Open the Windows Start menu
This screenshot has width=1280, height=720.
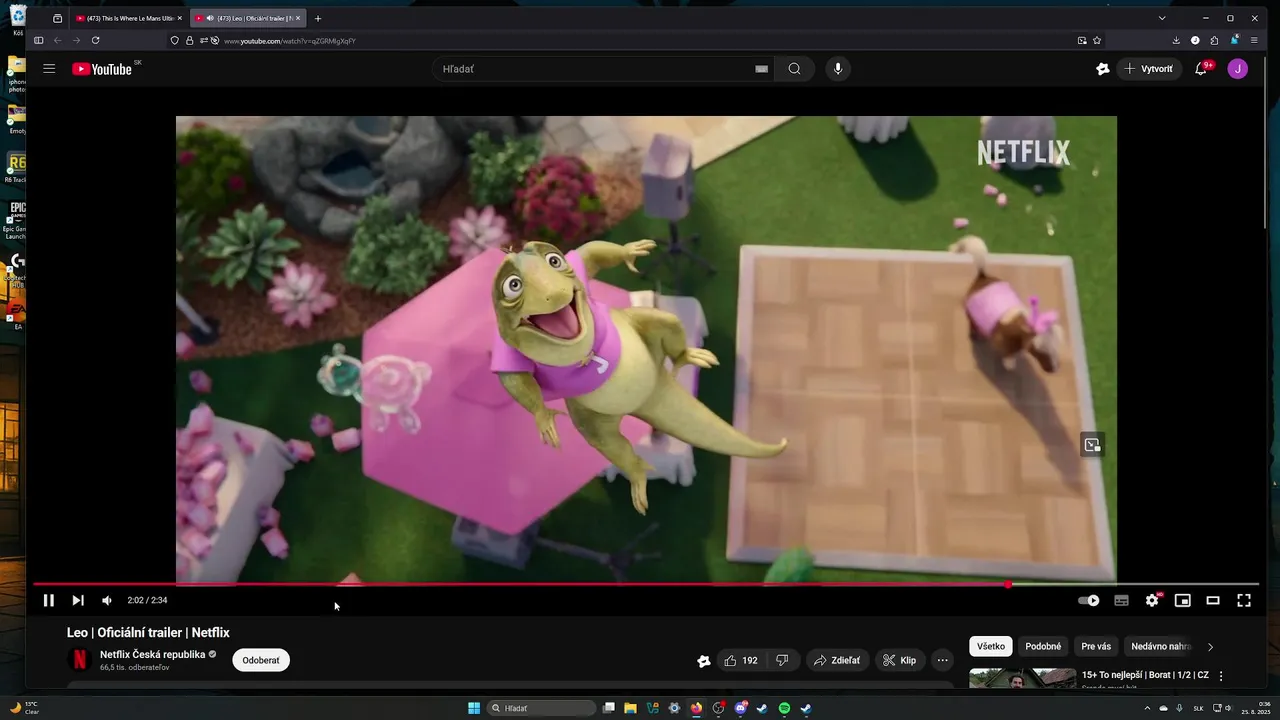(x=474, y=708)
